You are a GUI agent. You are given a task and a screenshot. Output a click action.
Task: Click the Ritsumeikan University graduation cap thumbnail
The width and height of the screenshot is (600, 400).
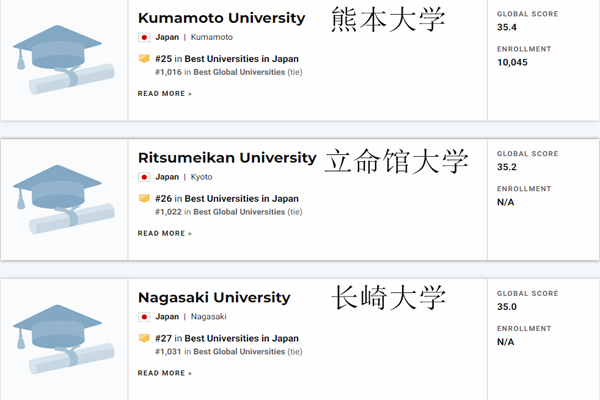pos(64,199)
